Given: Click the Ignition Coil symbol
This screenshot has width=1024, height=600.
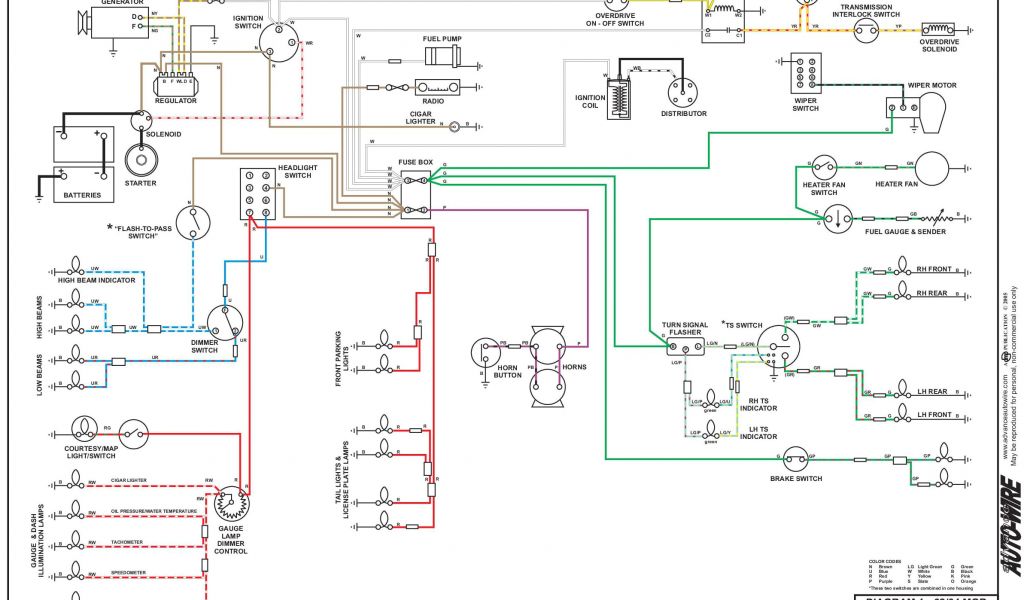Looking at the screenshot, I should pos(619,100).
